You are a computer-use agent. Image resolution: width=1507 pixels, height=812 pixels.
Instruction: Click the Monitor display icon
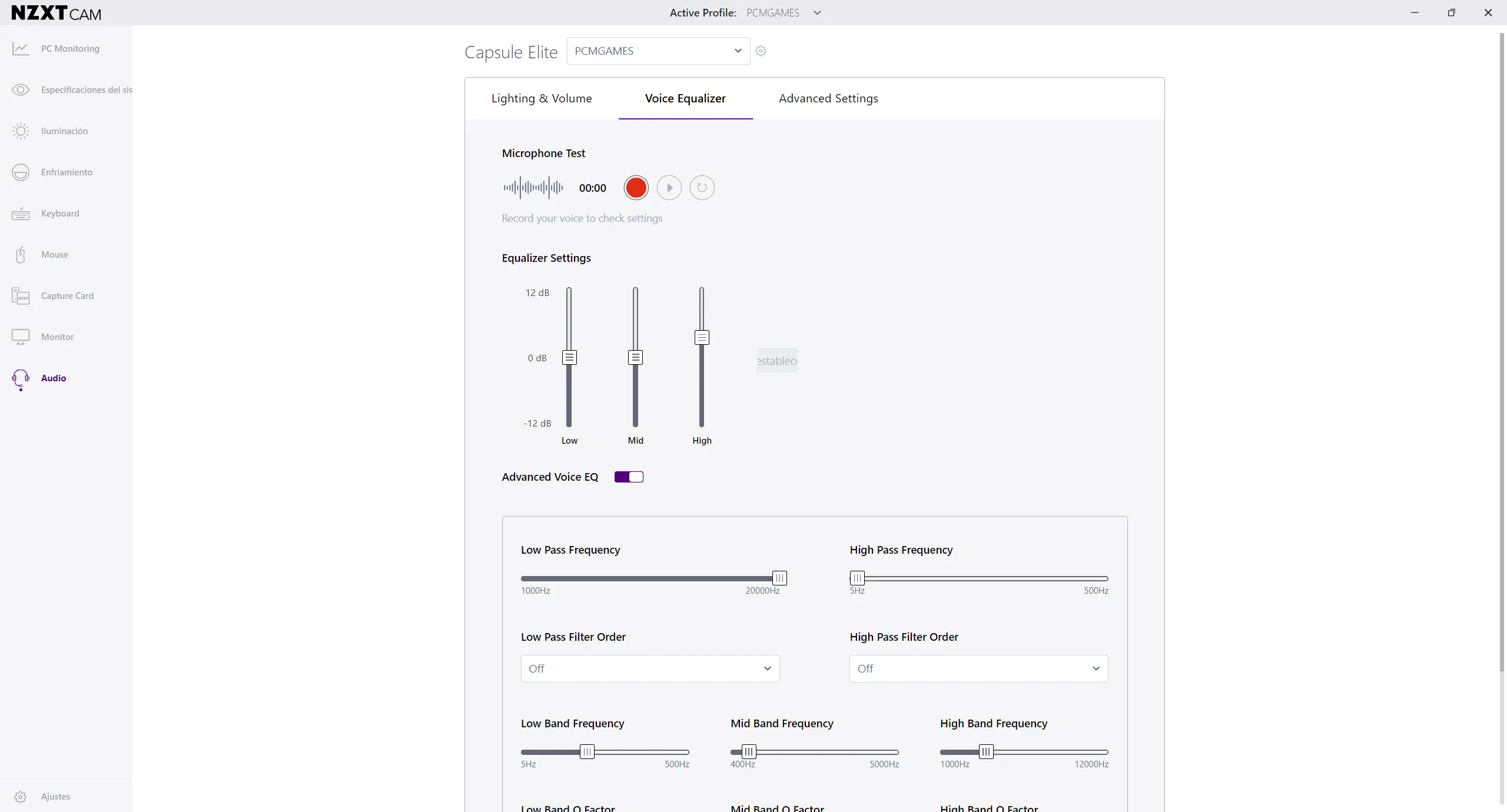(x=21, y=337)
